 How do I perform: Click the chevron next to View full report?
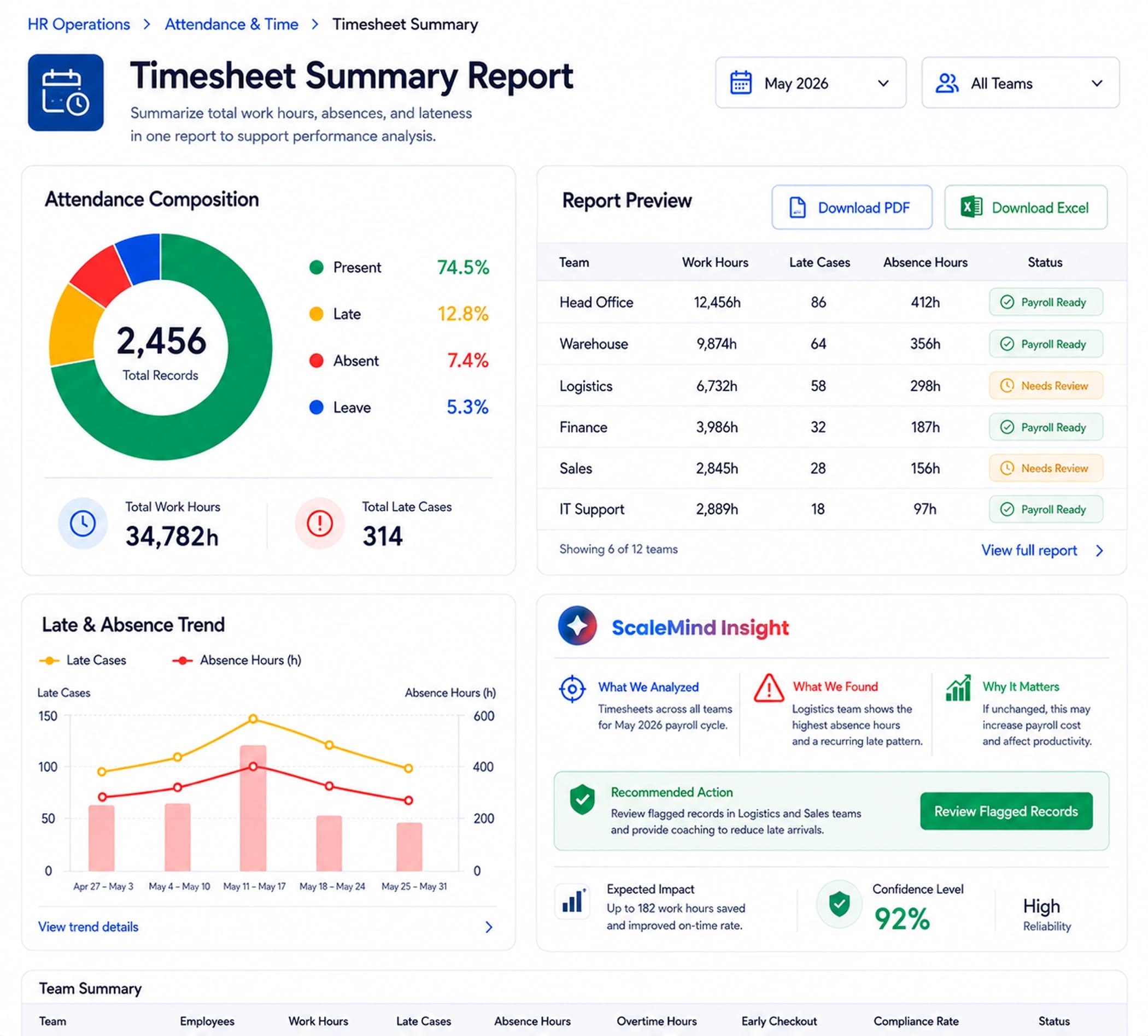pyautogui.click(x=1099, y=550)
